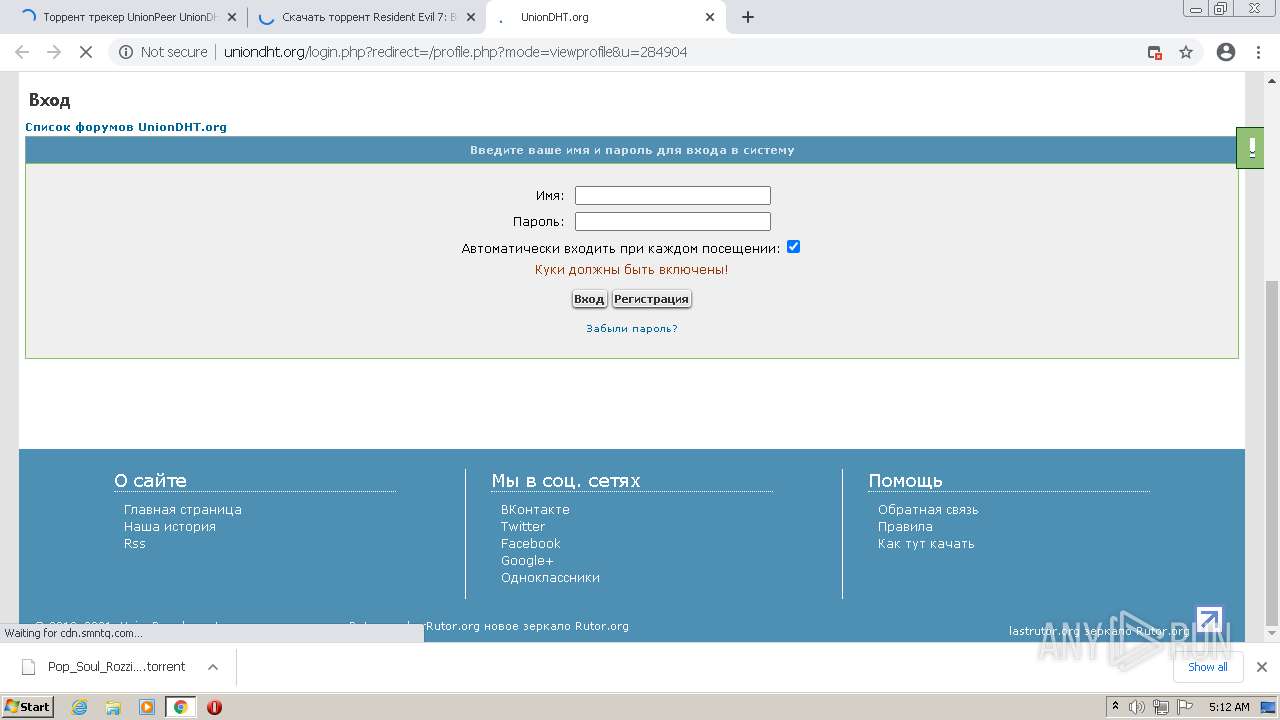This screenshot has height=720, width=1280.
Task: Open Internet Explorer from taskbar
Action: (x=79, y=707)
